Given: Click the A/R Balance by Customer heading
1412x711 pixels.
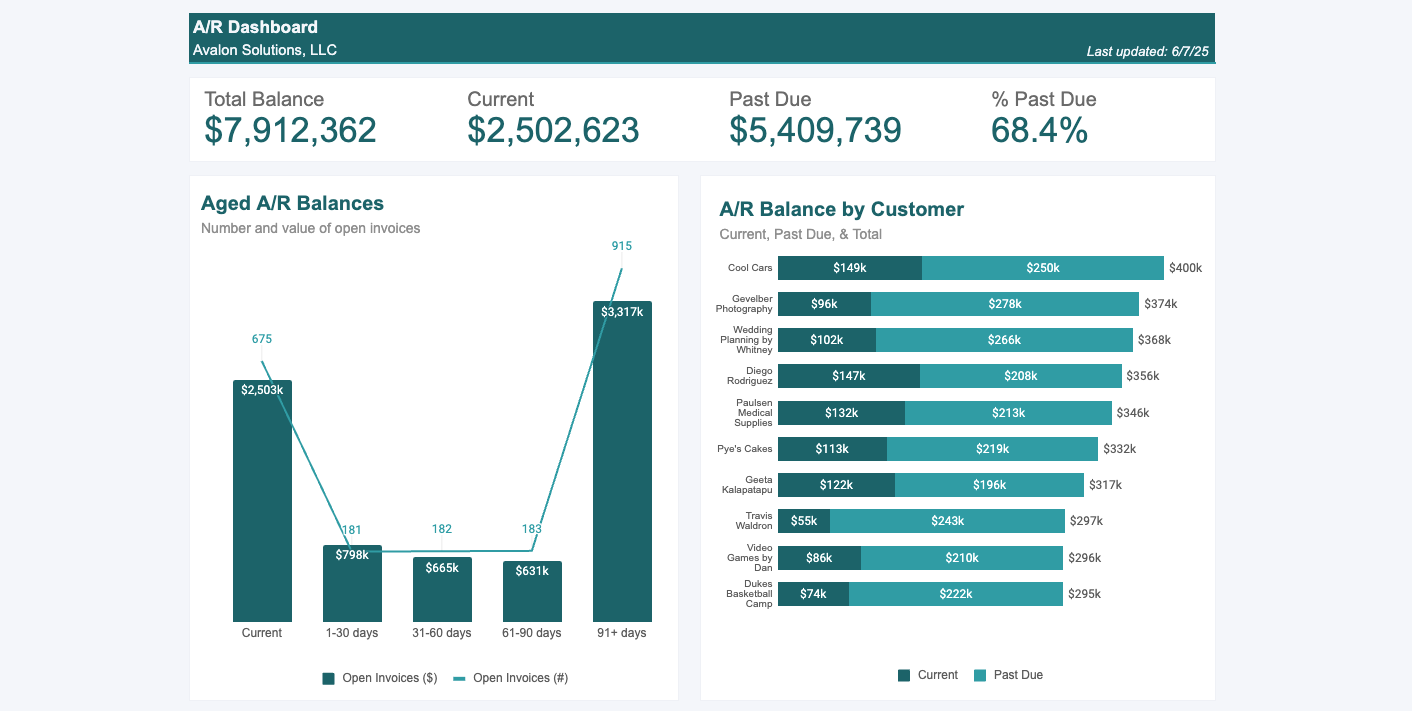Looking at the screenshot, I should [841, 209].
